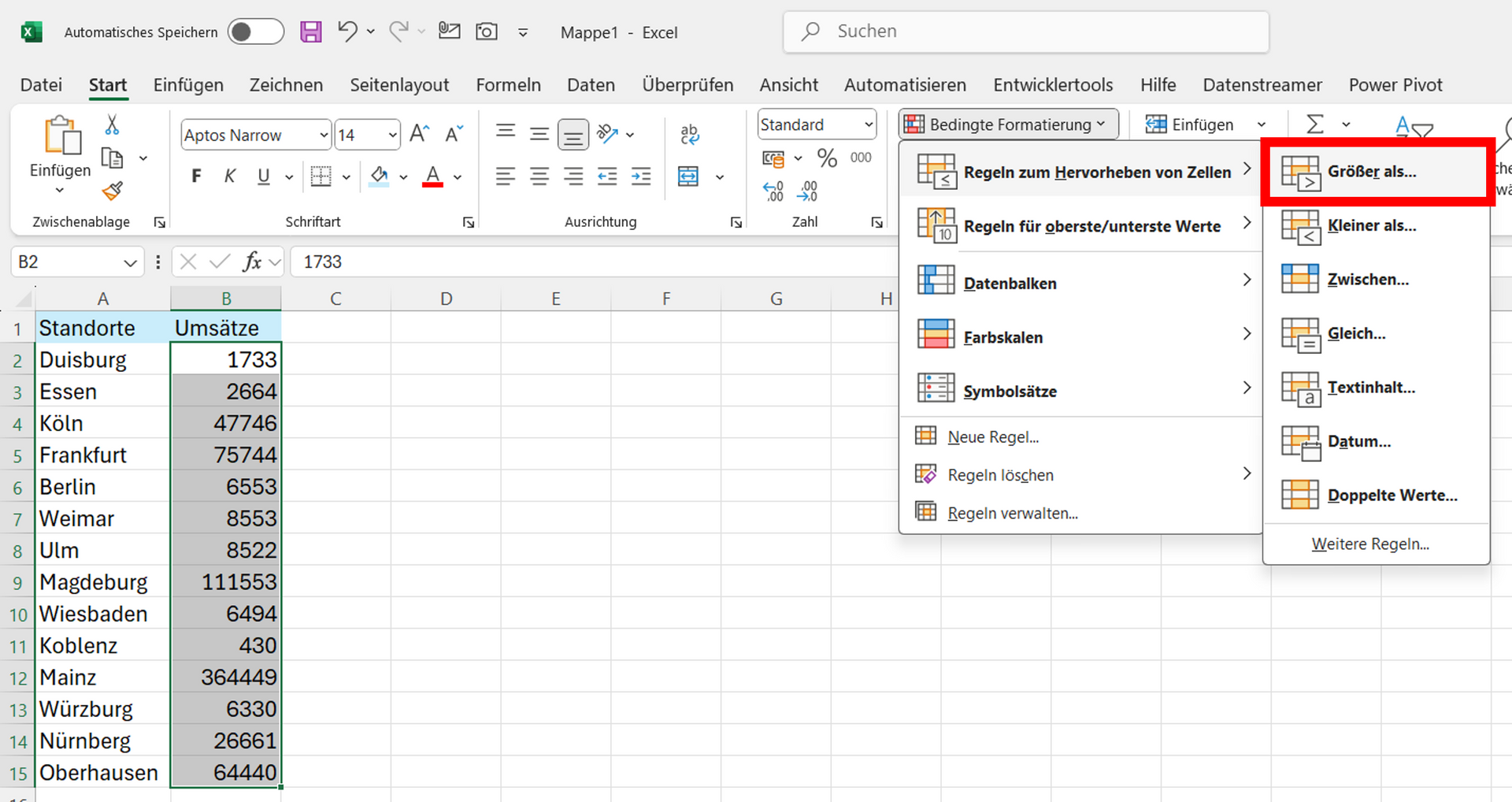
Task: Increase font size with larger A icon
Action: coord(420,134)
